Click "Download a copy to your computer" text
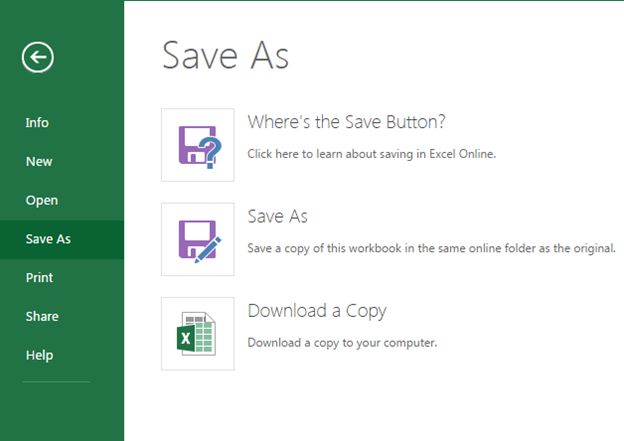Viewport: 624px width, 441px height. click(342, 343)
